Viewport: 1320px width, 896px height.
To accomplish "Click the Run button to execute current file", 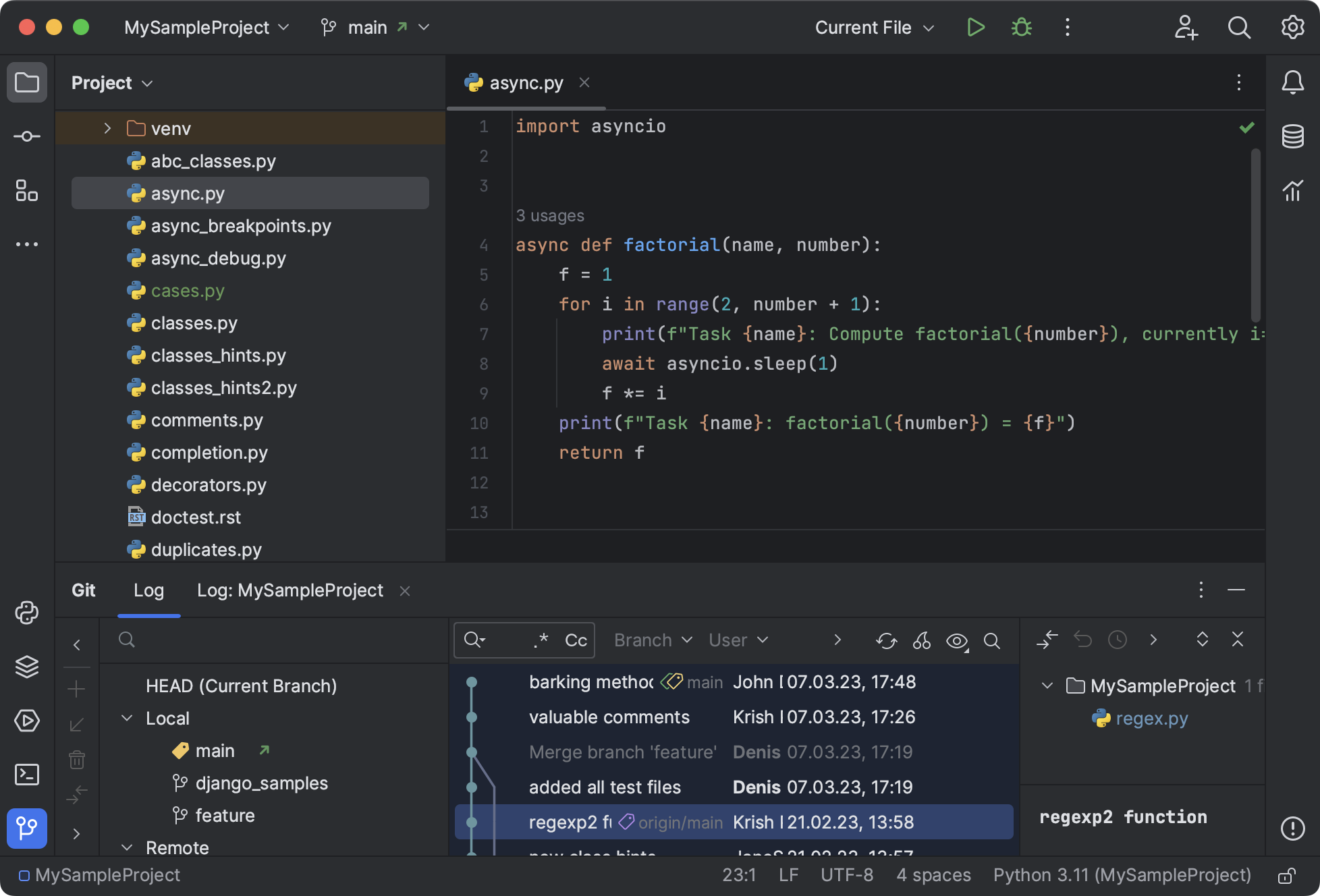I will (974, 26).
